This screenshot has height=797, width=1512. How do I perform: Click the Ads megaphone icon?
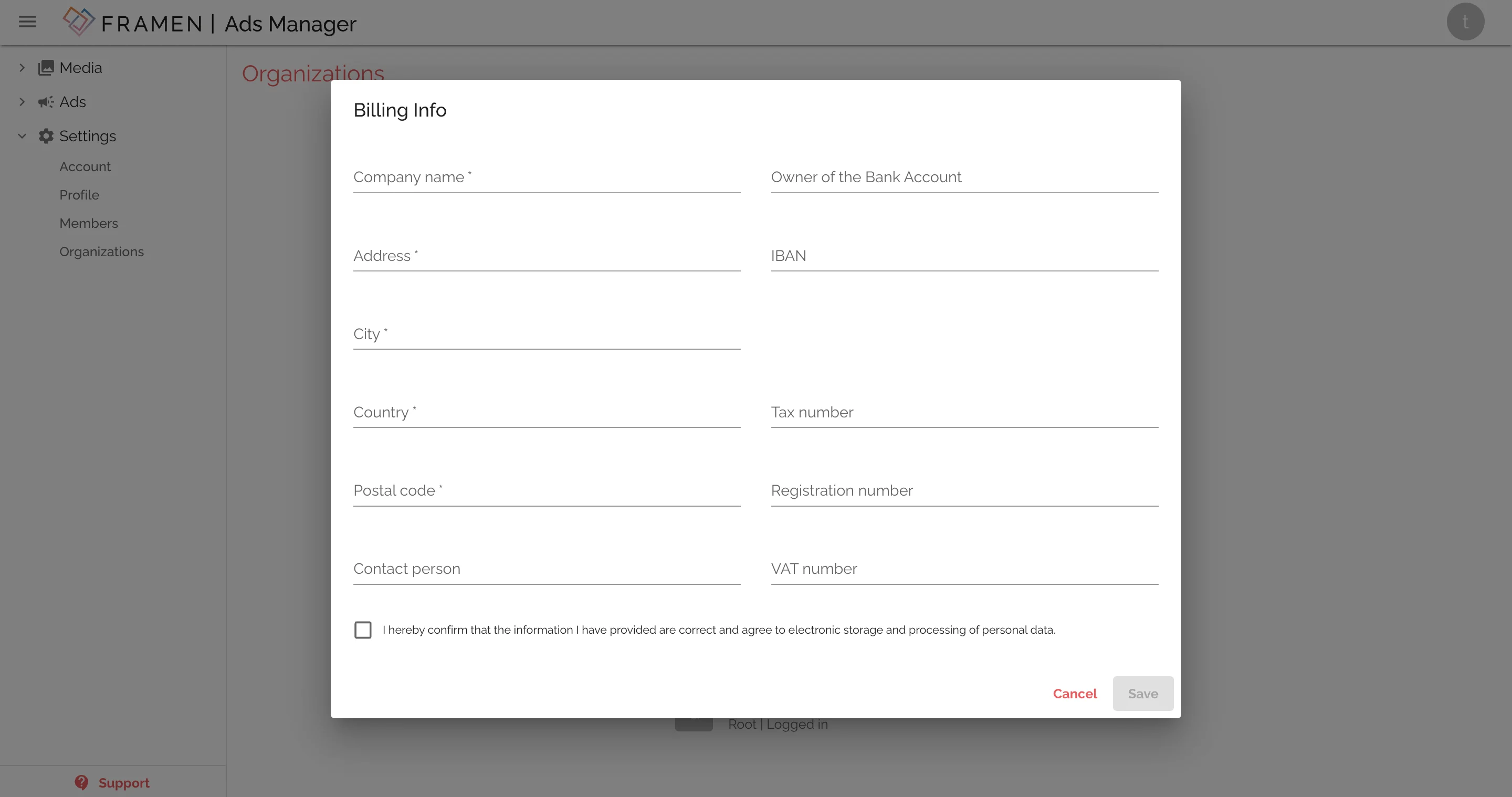coord(46,102)
